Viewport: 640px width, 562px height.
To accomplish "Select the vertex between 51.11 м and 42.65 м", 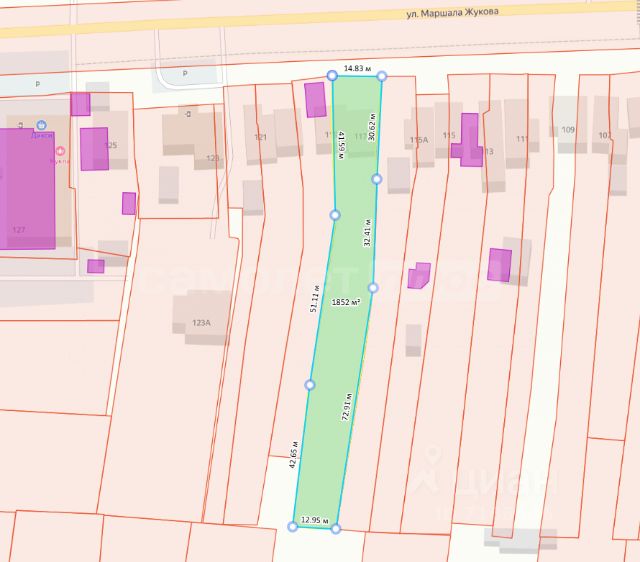I will pos(310,384).
